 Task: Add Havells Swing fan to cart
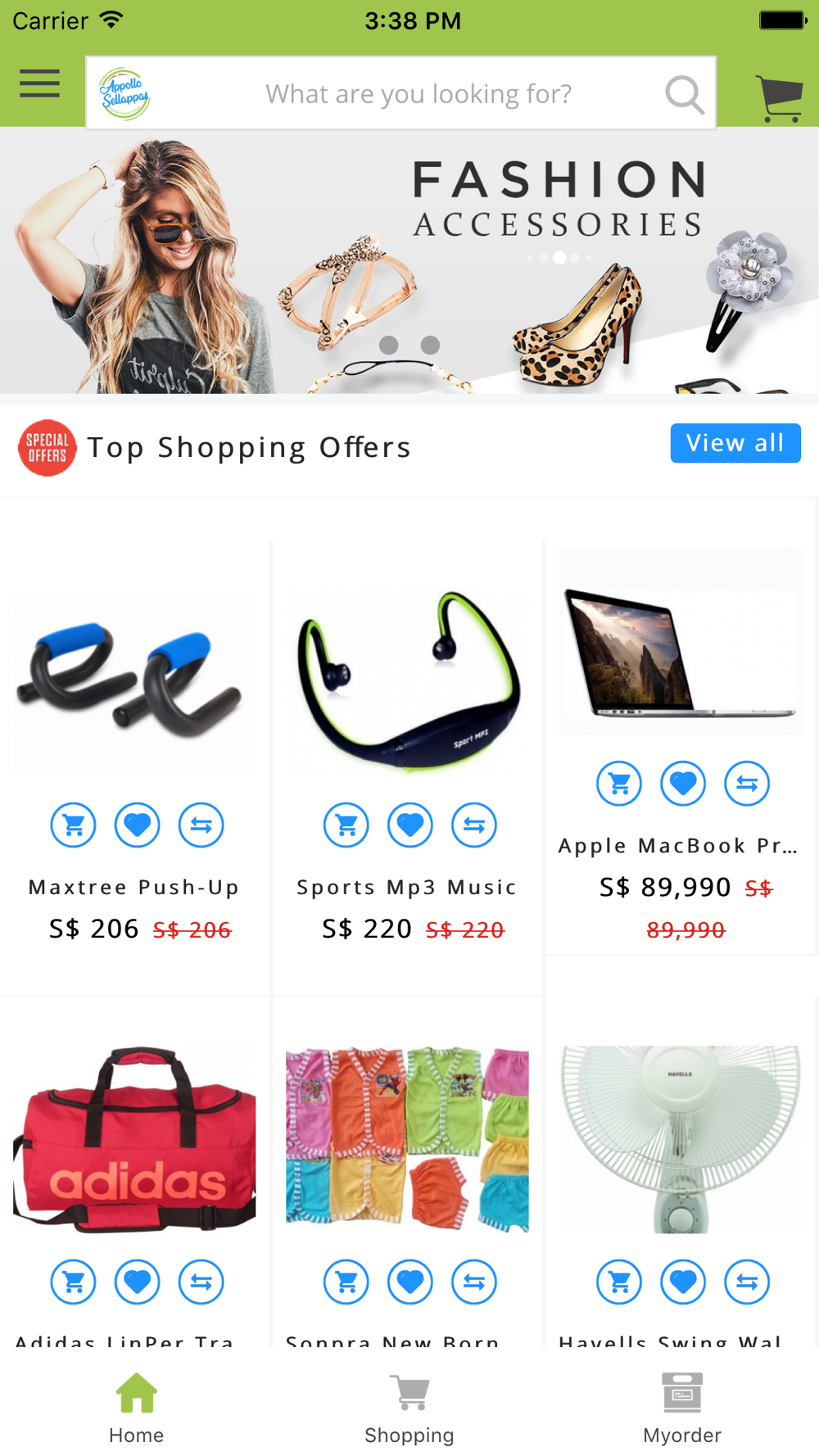(x=619, y=1282)
